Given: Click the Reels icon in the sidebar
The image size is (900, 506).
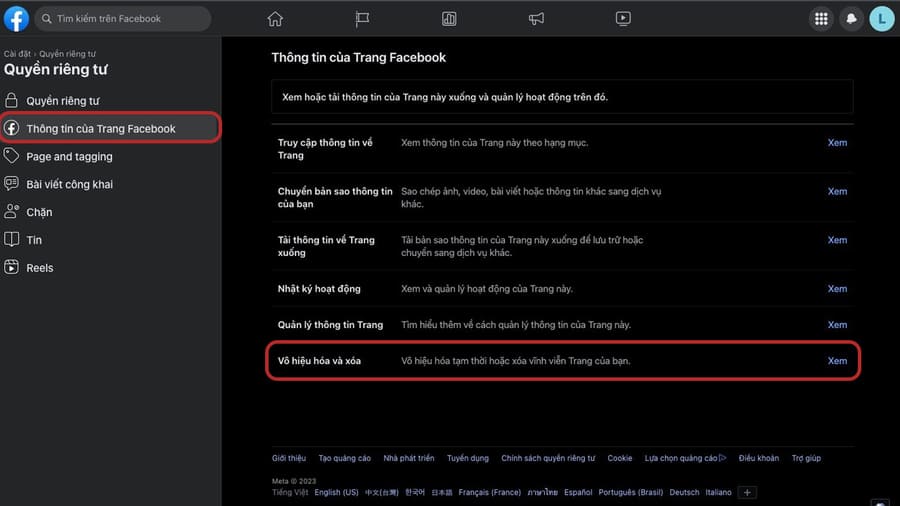Looking at the screenshot, I should 11,267.
